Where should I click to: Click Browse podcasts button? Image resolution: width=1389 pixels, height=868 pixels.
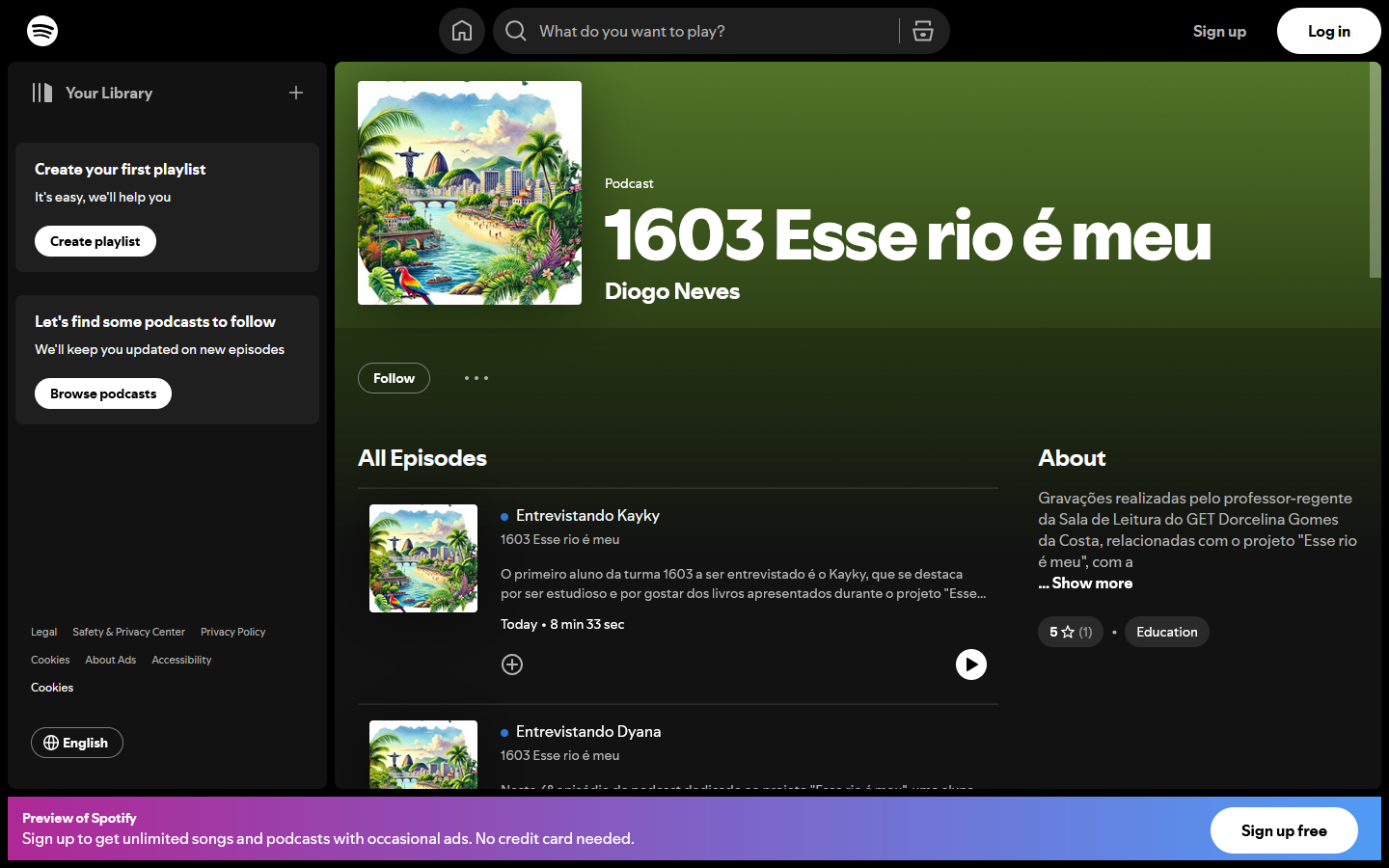coord(103,393)
